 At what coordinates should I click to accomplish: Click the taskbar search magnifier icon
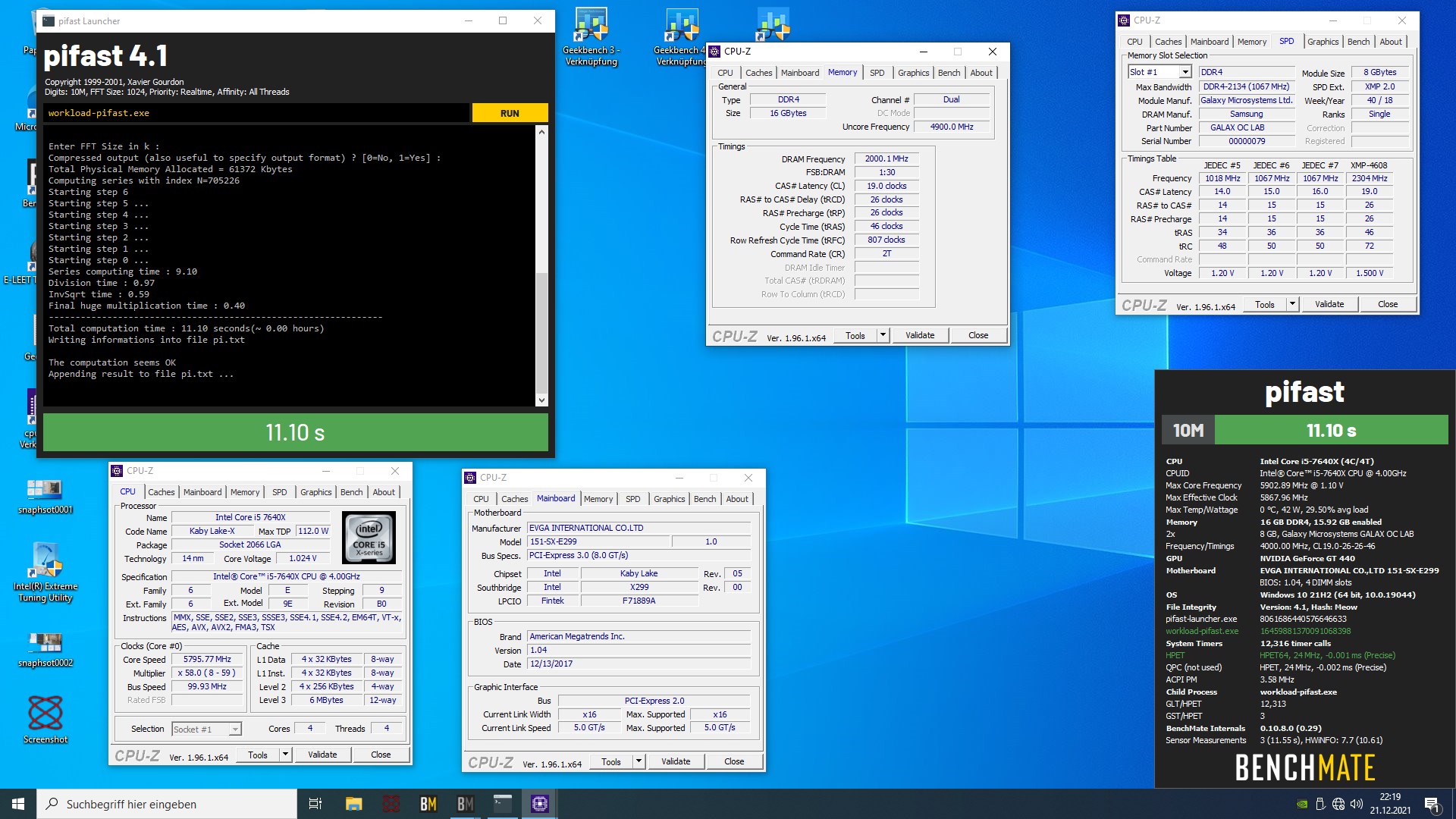pyautogui.click(x=52, y=804)
